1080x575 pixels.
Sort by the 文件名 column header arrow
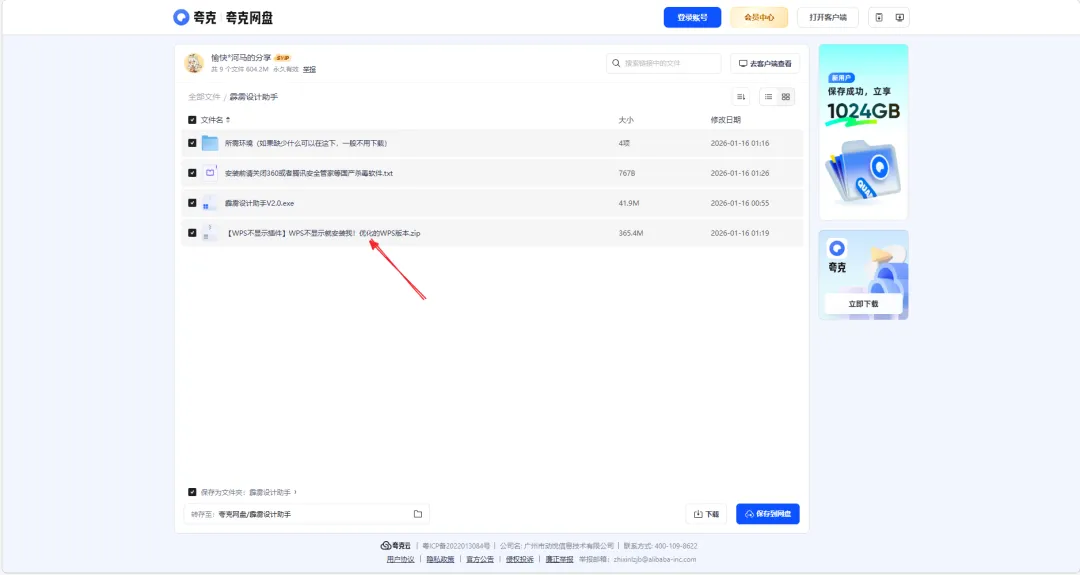(x=228, y=120)
